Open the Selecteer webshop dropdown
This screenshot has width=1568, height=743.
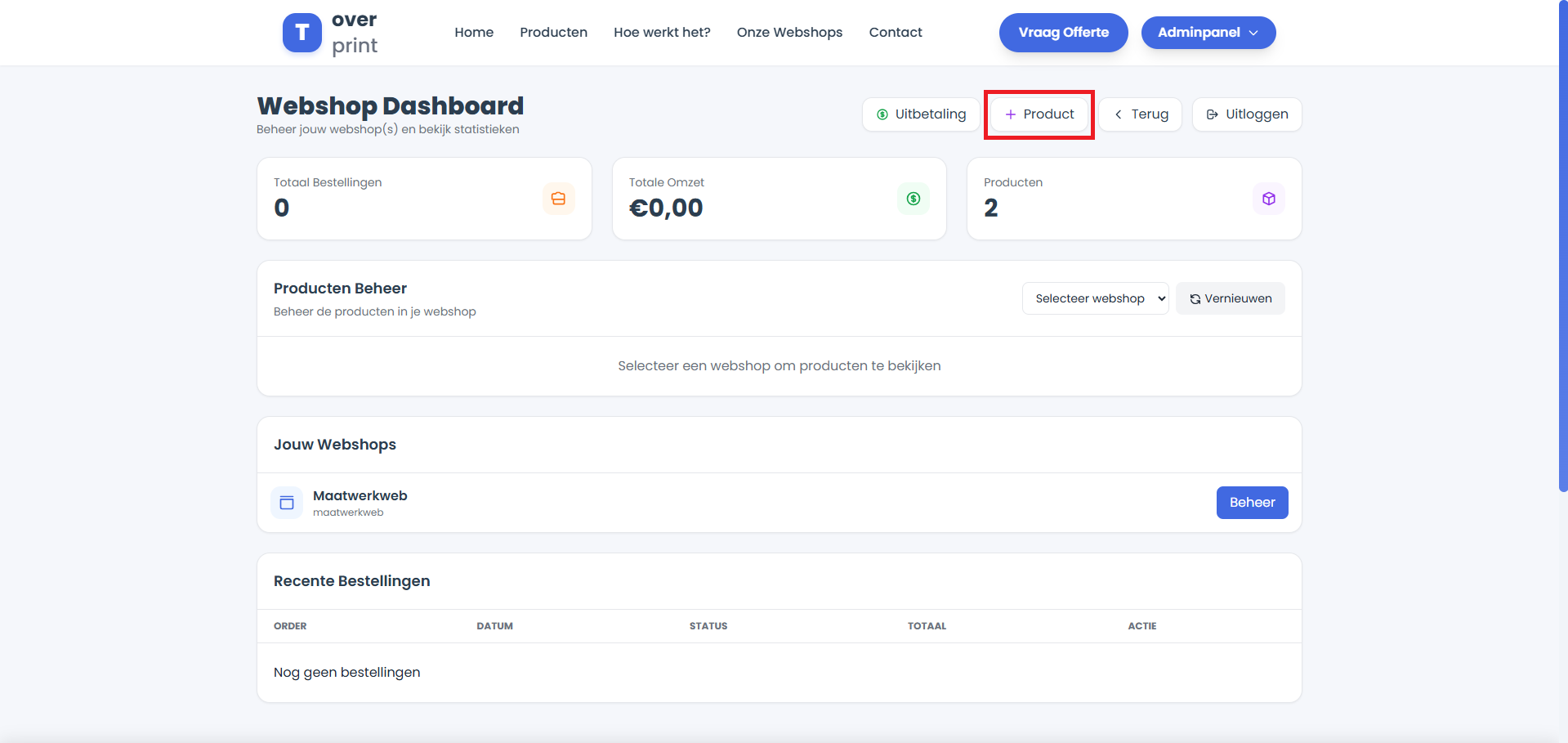[x=1095, y=298]
